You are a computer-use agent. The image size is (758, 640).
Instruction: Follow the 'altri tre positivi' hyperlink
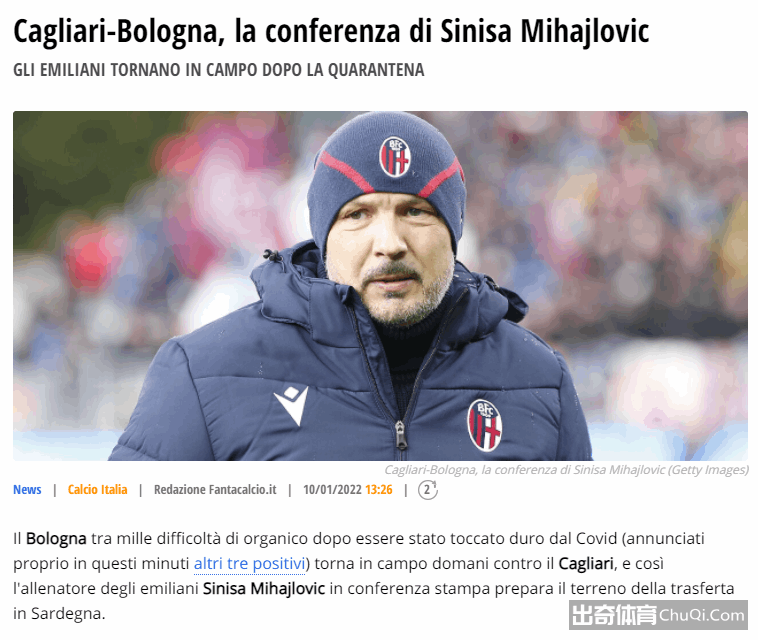click(x=249, y=564)
